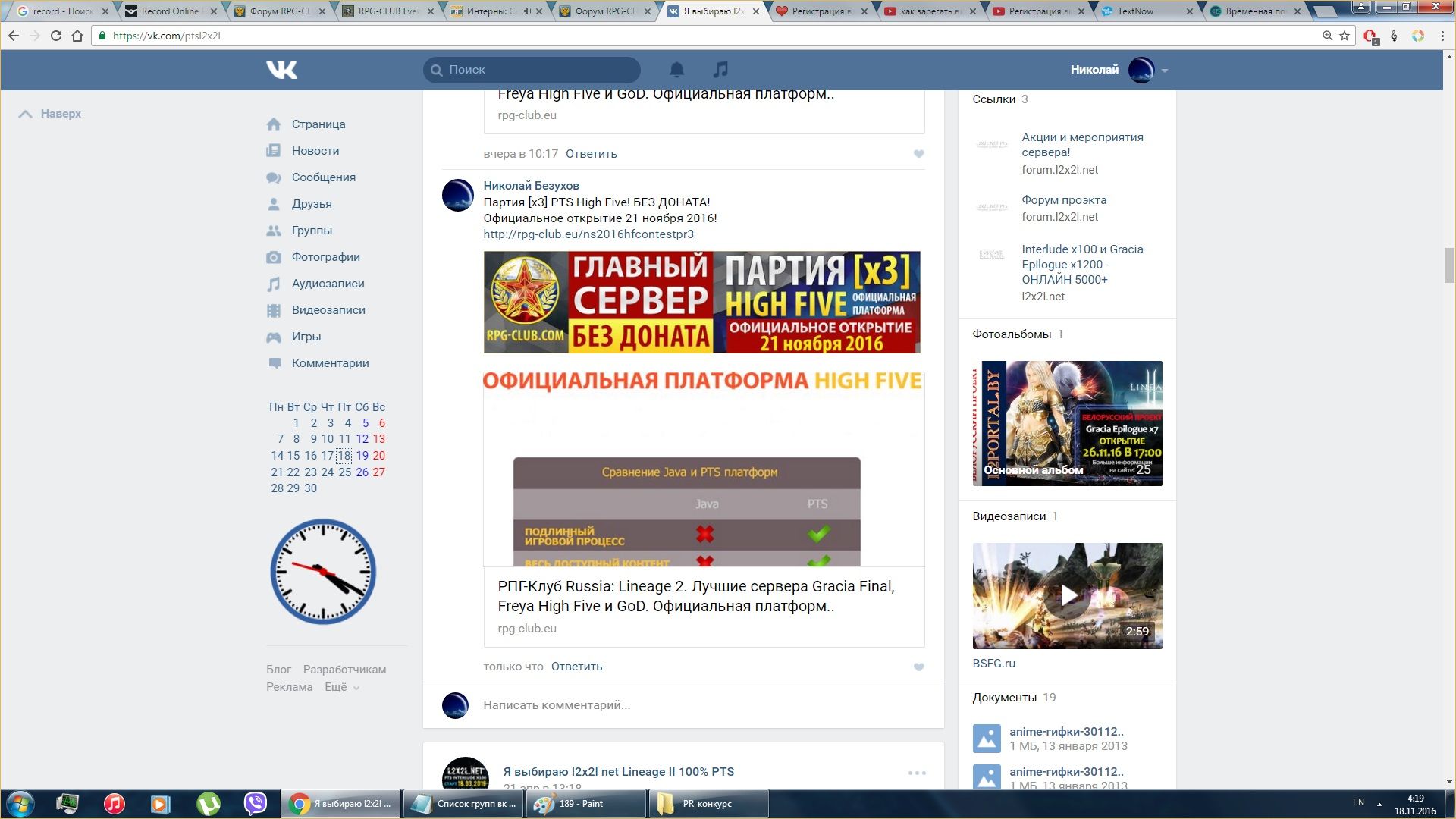Open Chrome menu three dots
Viewport: 1456px width, 819px height.
pyautogui.click(x=1442, y=36)
